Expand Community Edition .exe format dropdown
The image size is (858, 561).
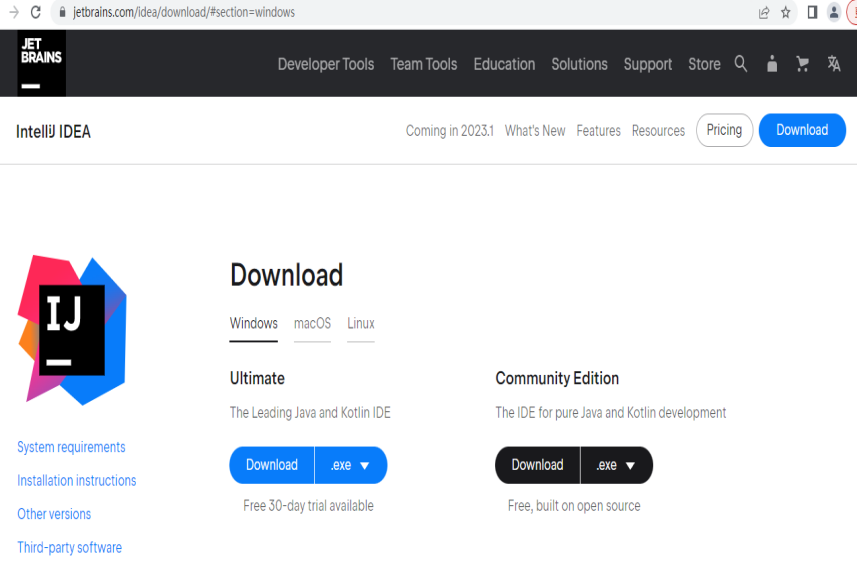tap(617, 465)
